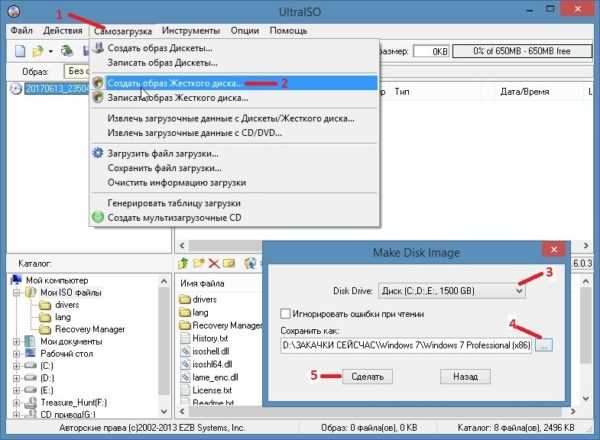Open the Disk Drive combo box
Screen dimensions: 600x440
(452, 291)
